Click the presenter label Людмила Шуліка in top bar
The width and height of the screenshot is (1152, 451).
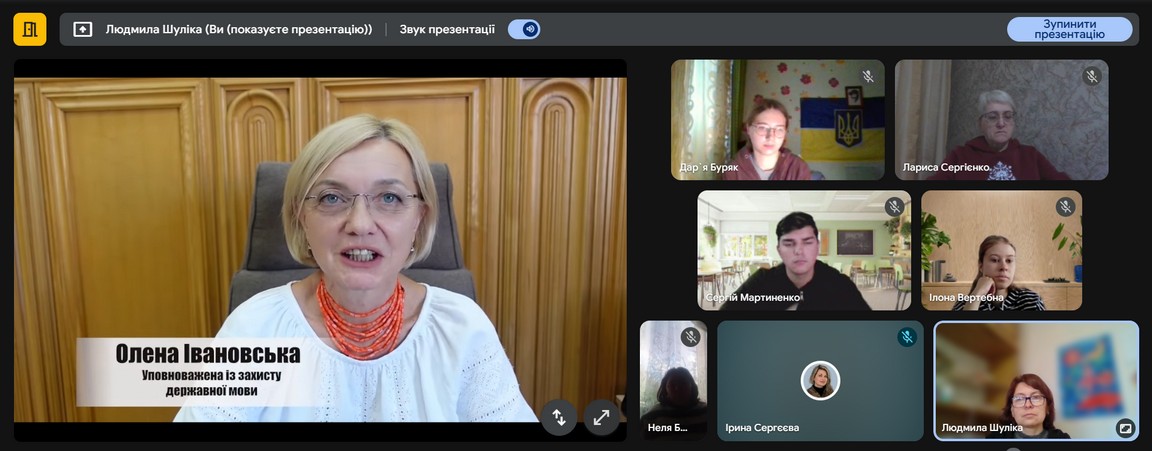coord(238,29)
